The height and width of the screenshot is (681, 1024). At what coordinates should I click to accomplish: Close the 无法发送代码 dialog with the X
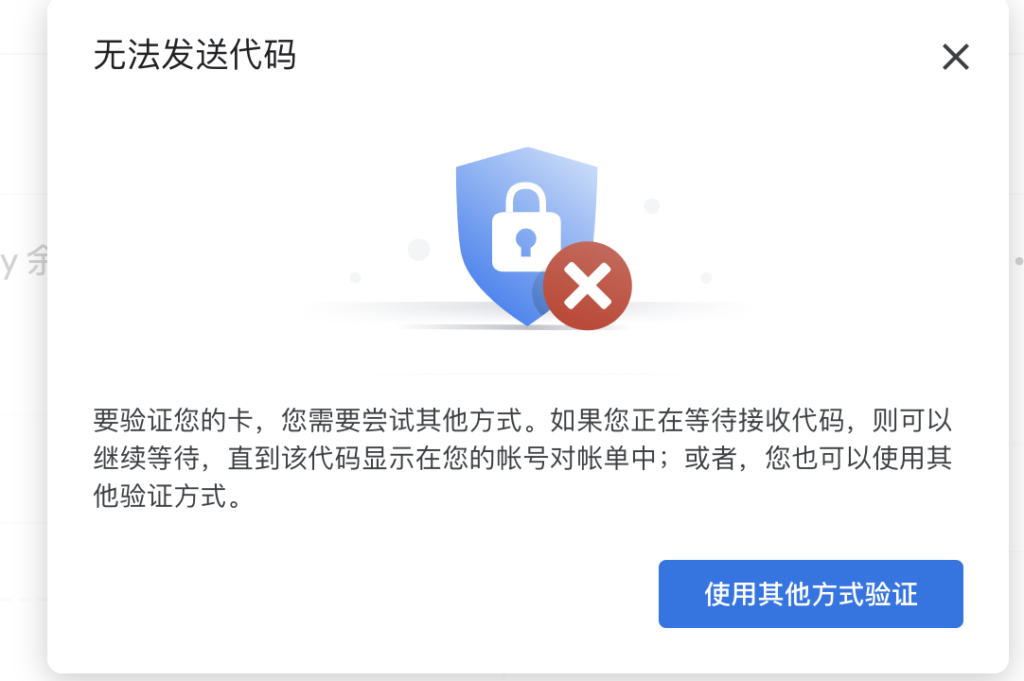(x=955, y=57)
